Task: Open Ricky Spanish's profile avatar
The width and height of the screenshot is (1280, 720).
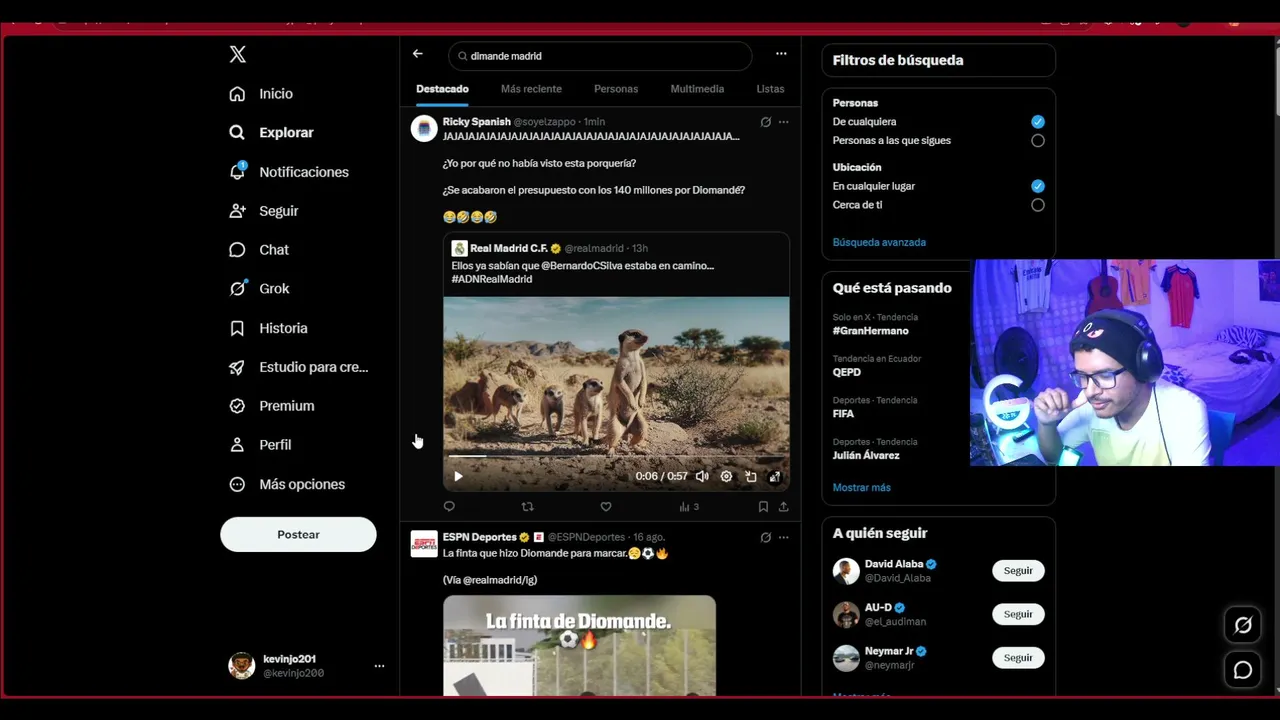Action: pos(424,128)
